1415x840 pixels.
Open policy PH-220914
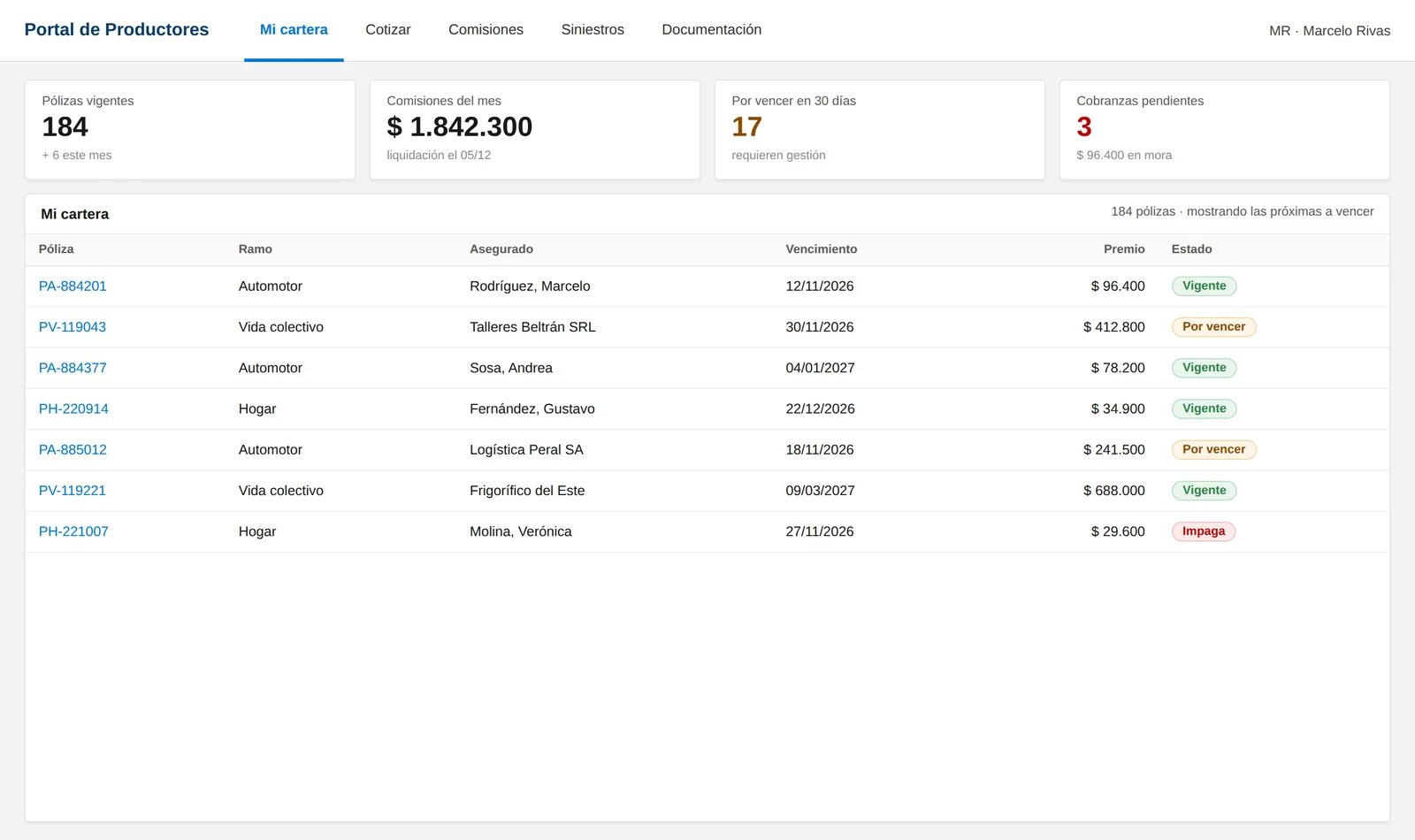73,409
